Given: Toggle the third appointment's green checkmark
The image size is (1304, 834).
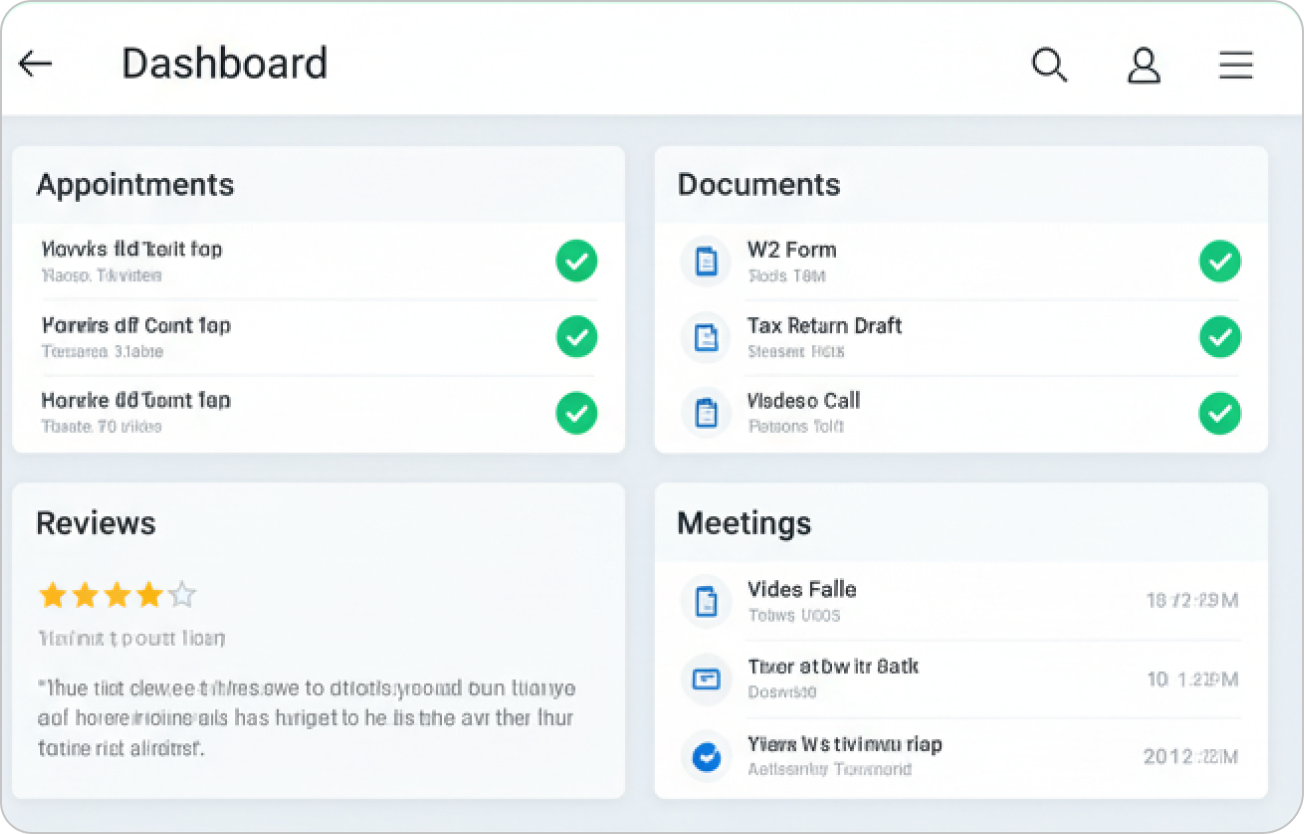Looking at the screenshot, I should tap(576, 413).
